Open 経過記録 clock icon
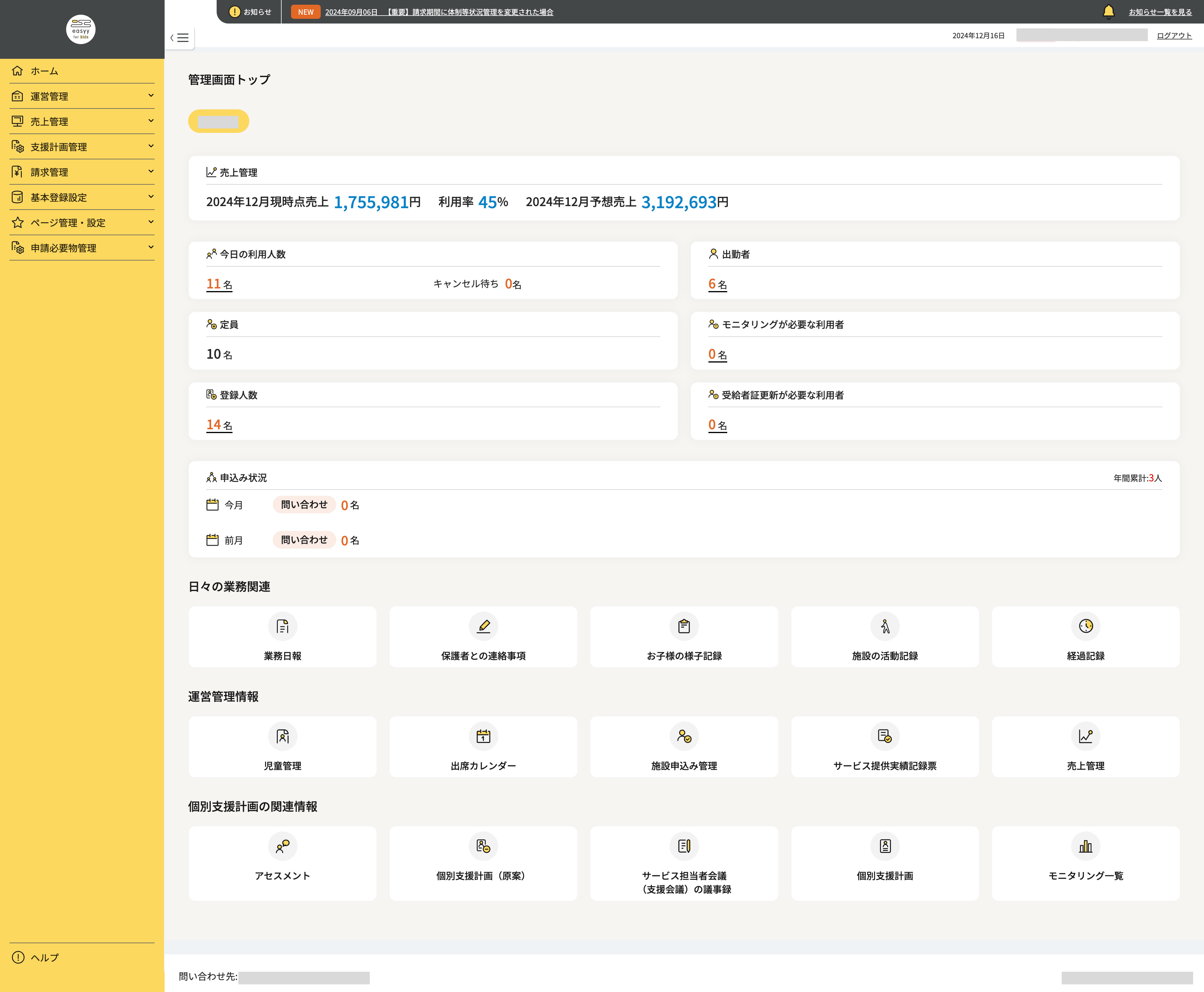 (1085, 626)
